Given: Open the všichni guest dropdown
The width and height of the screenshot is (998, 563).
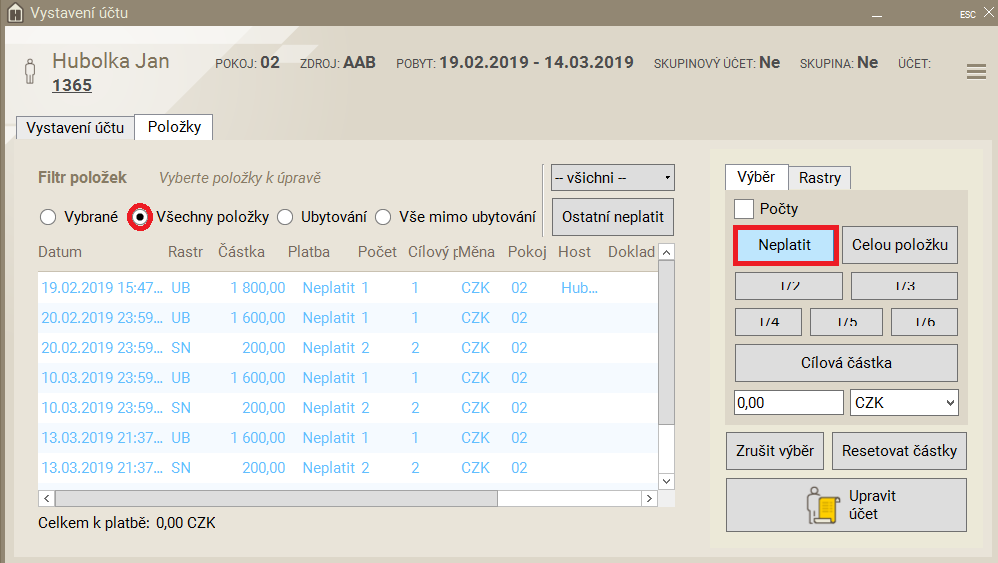Looking at the screenshot, I should pos(613,178).
